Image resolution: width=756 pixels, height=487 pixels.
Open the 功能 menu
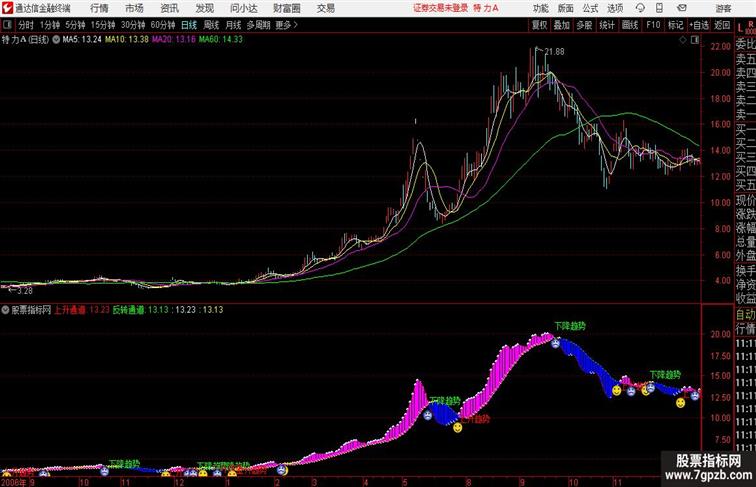pyautogui.click(x=540, y=8)
